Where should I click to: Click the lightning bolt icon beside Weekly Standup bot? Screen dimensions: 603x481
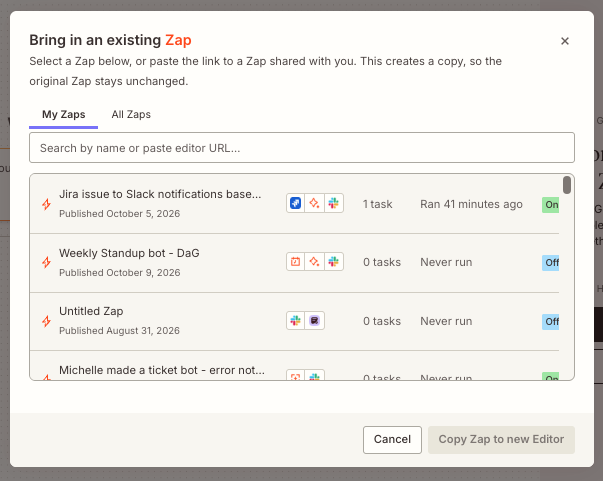tap(47, 263)
